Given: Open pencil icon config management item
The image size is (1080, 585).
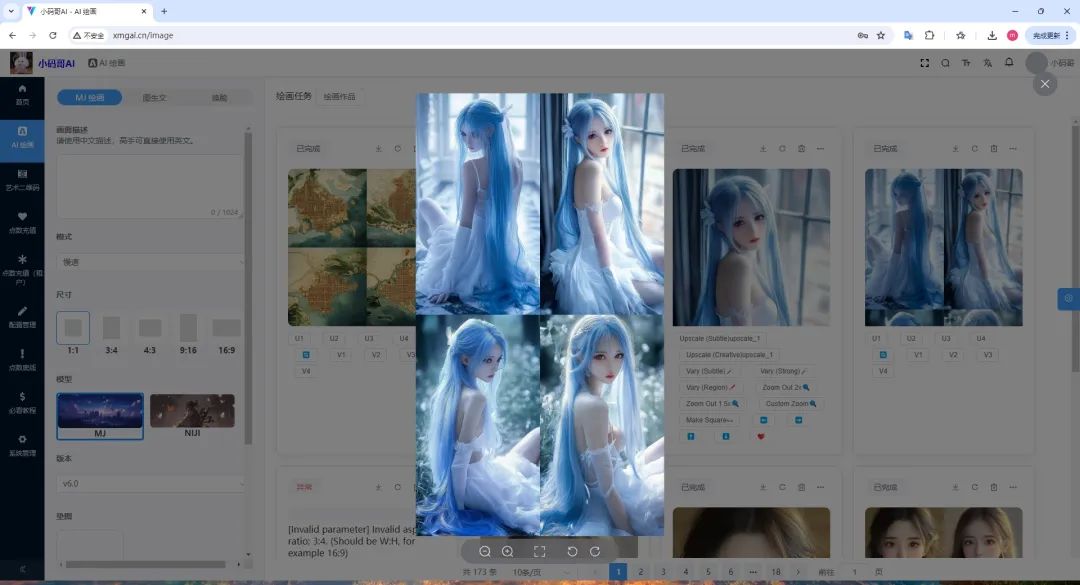Looking at the screenshot, I should click(x=22, y=317).
